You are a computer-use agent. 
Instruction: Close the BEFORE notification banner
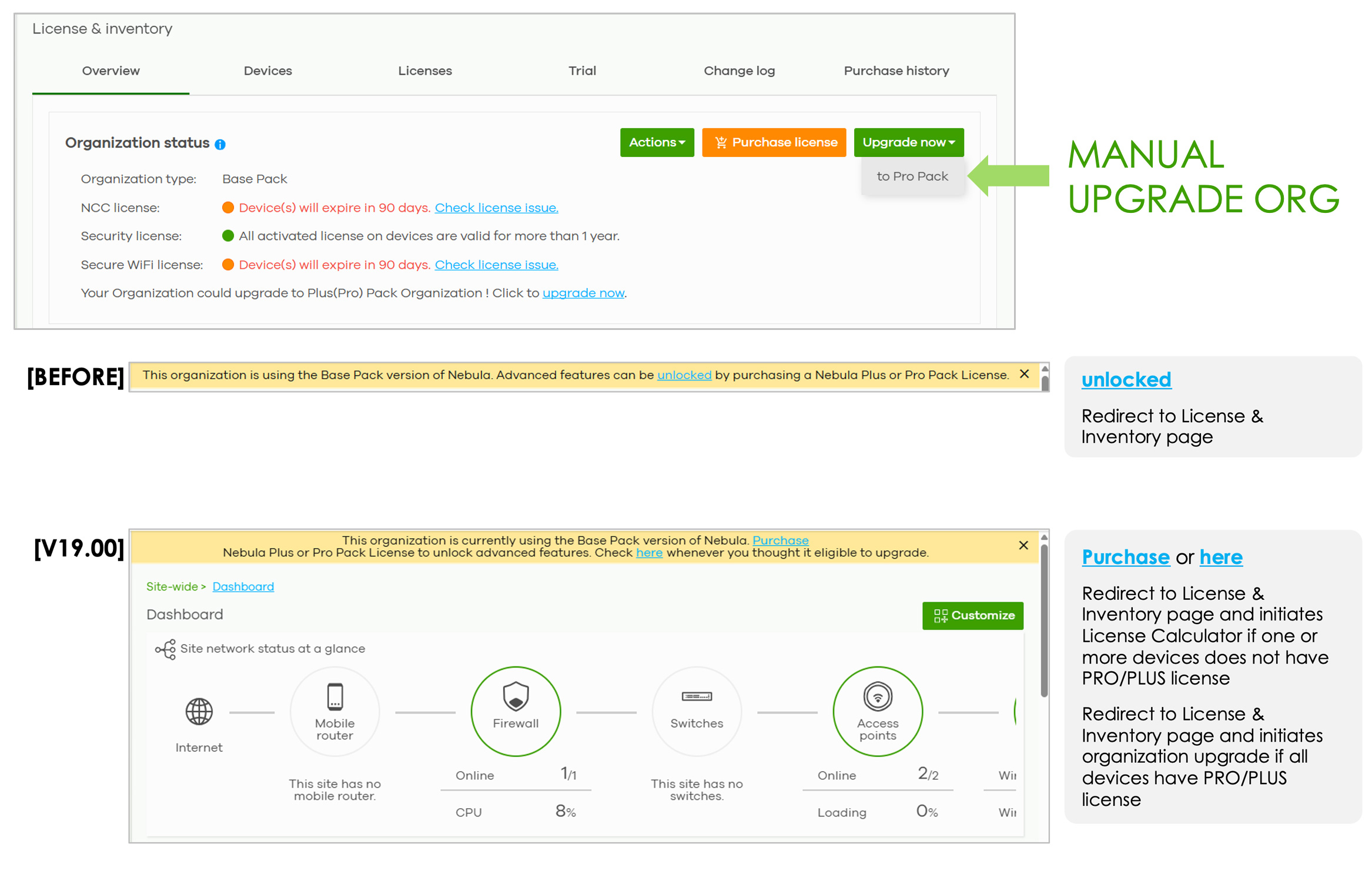1024,374
